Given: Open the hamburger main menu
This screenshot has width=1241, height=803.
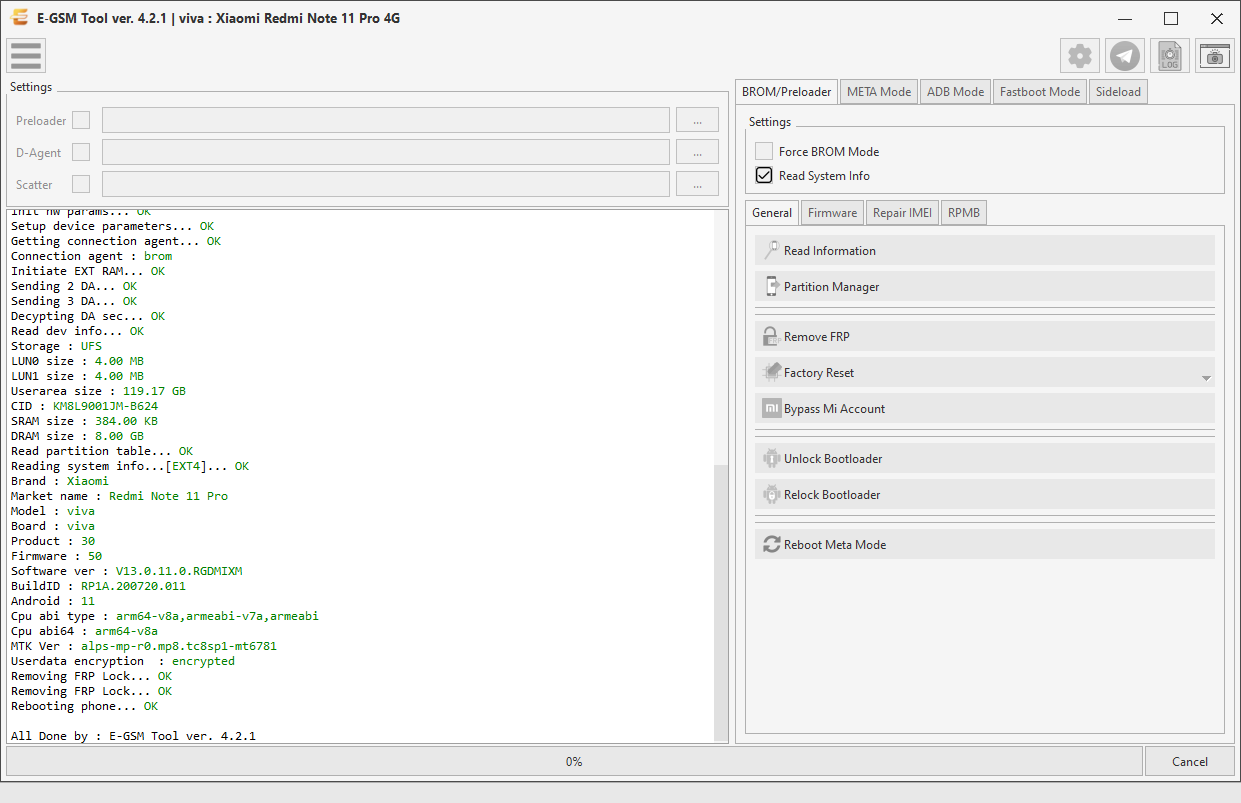Looking at the screenshot, I should click(25, 56).
